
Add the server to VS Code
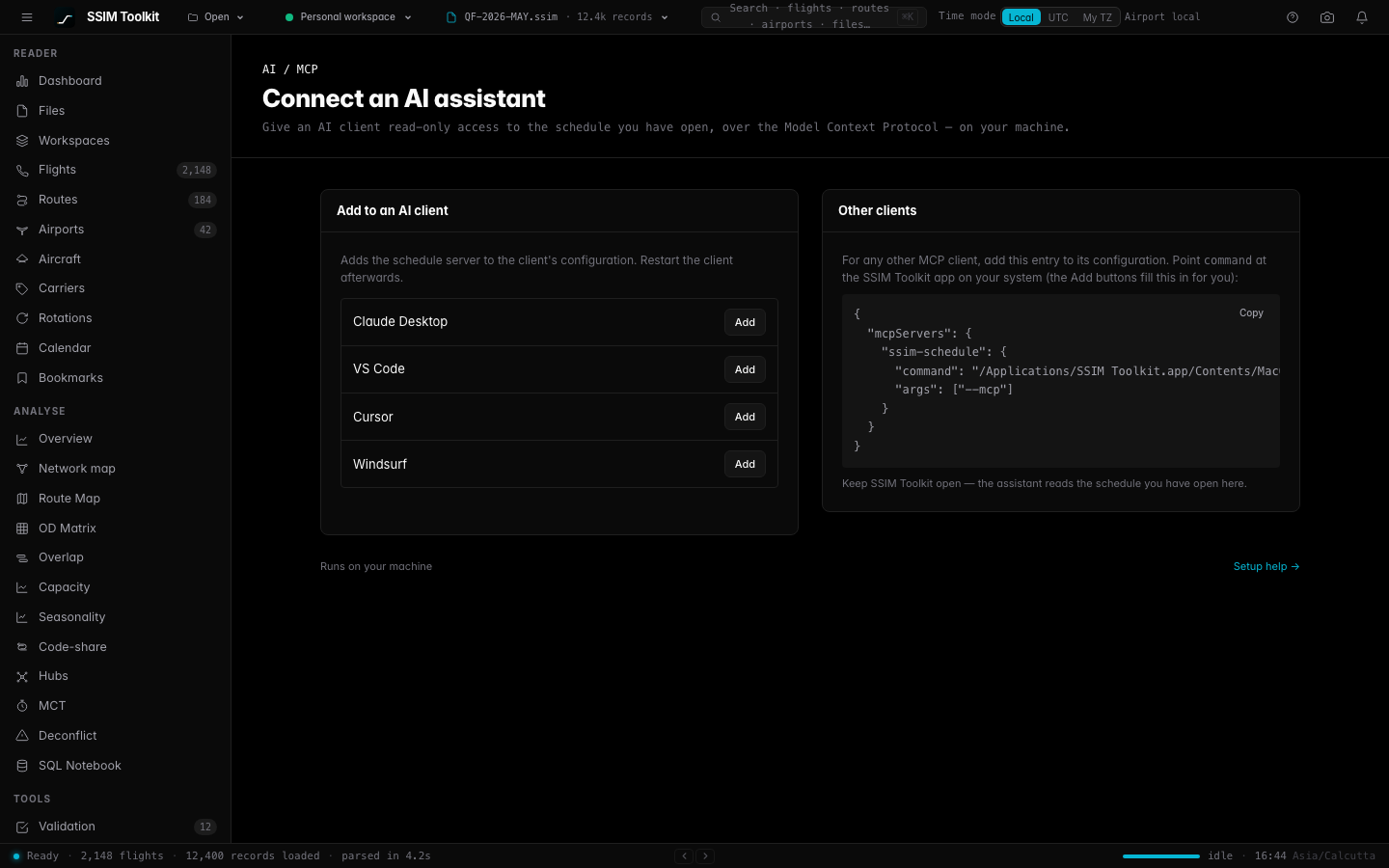tap(745, 369)
